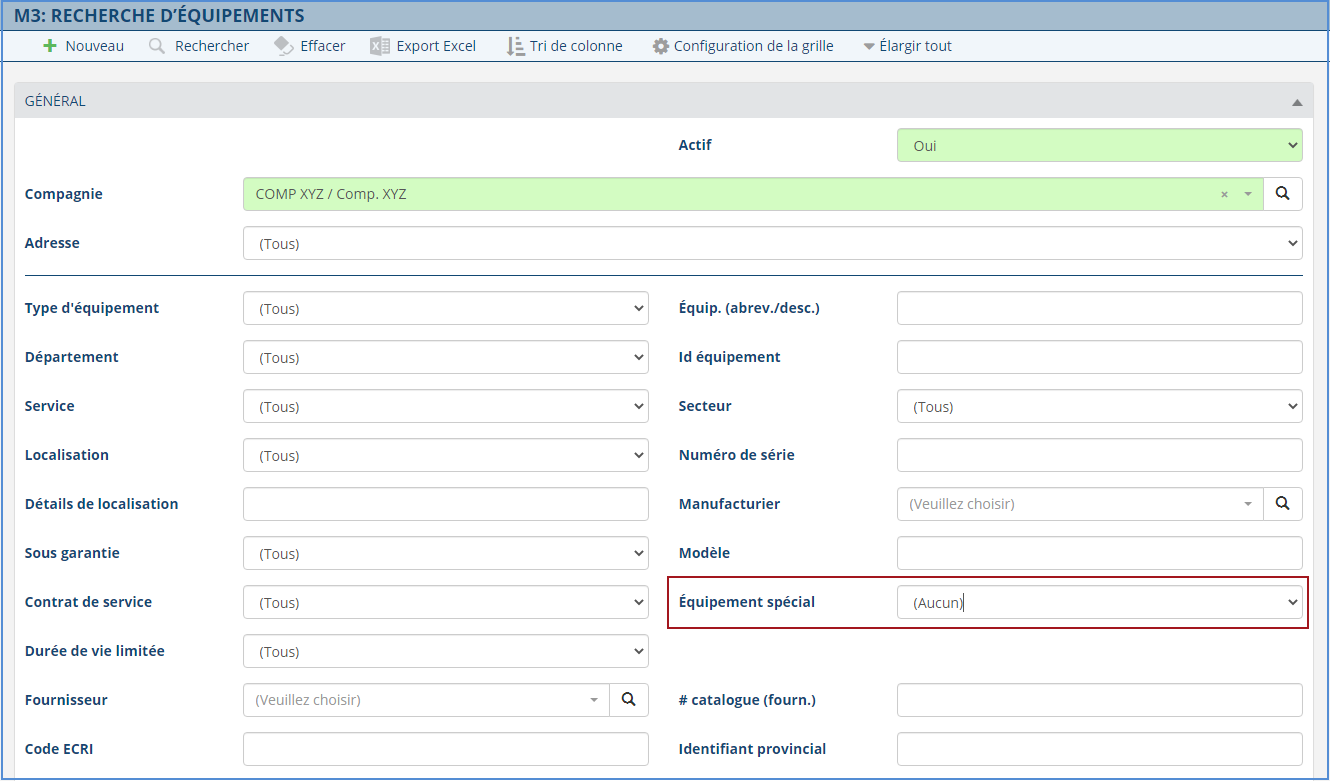Image resolution: width=1330 pixels, height=781 pixels.
Task: Expand all sections via Élargir tout
Action: click(x=907, y=46)
